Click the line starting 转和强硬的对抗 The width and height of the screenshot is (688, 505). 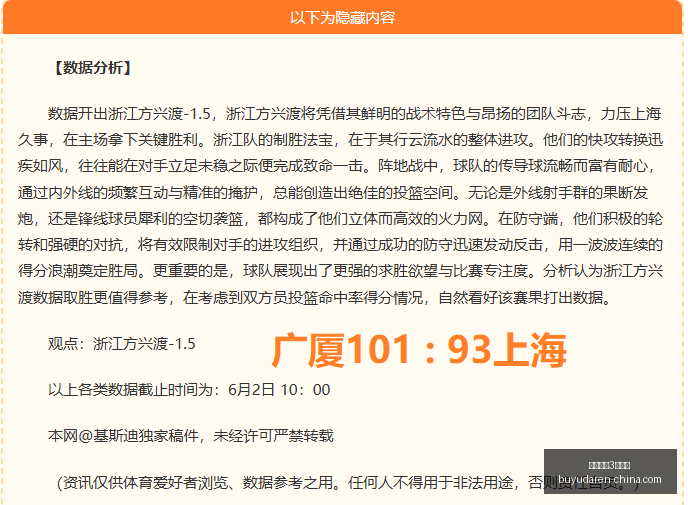(340, 245)
